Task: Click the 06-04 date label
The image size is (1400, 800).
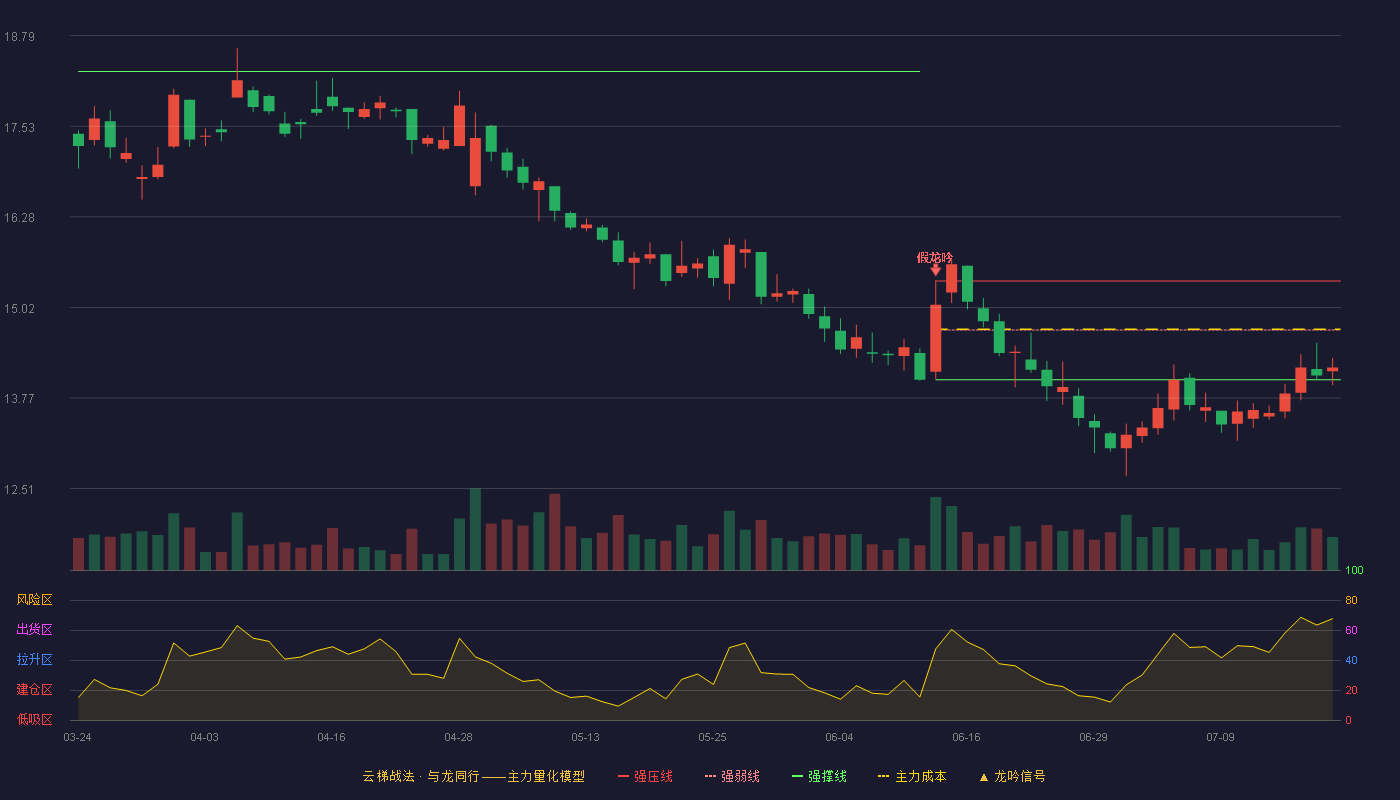Action: coord(839,737)
